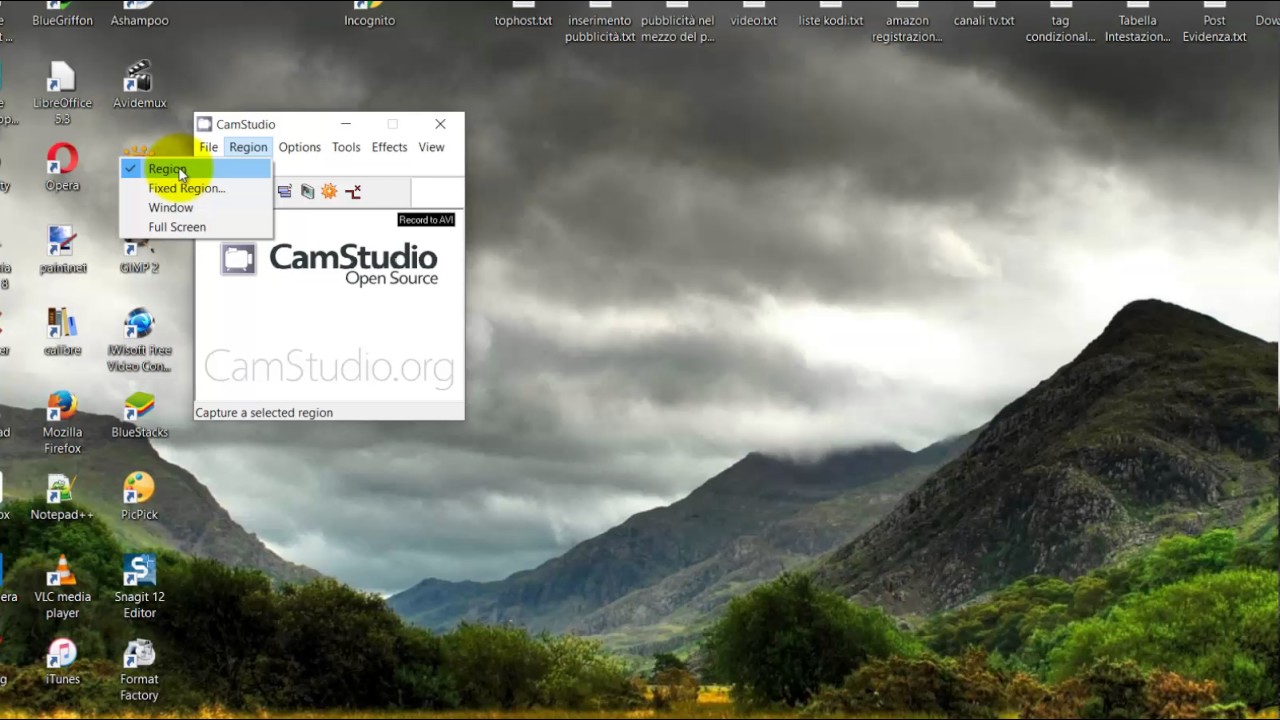This screenshot has width=1280, height=720.
Task: Select the Snagit 12 Editor desktop icon
Action: tap(139, 587)
